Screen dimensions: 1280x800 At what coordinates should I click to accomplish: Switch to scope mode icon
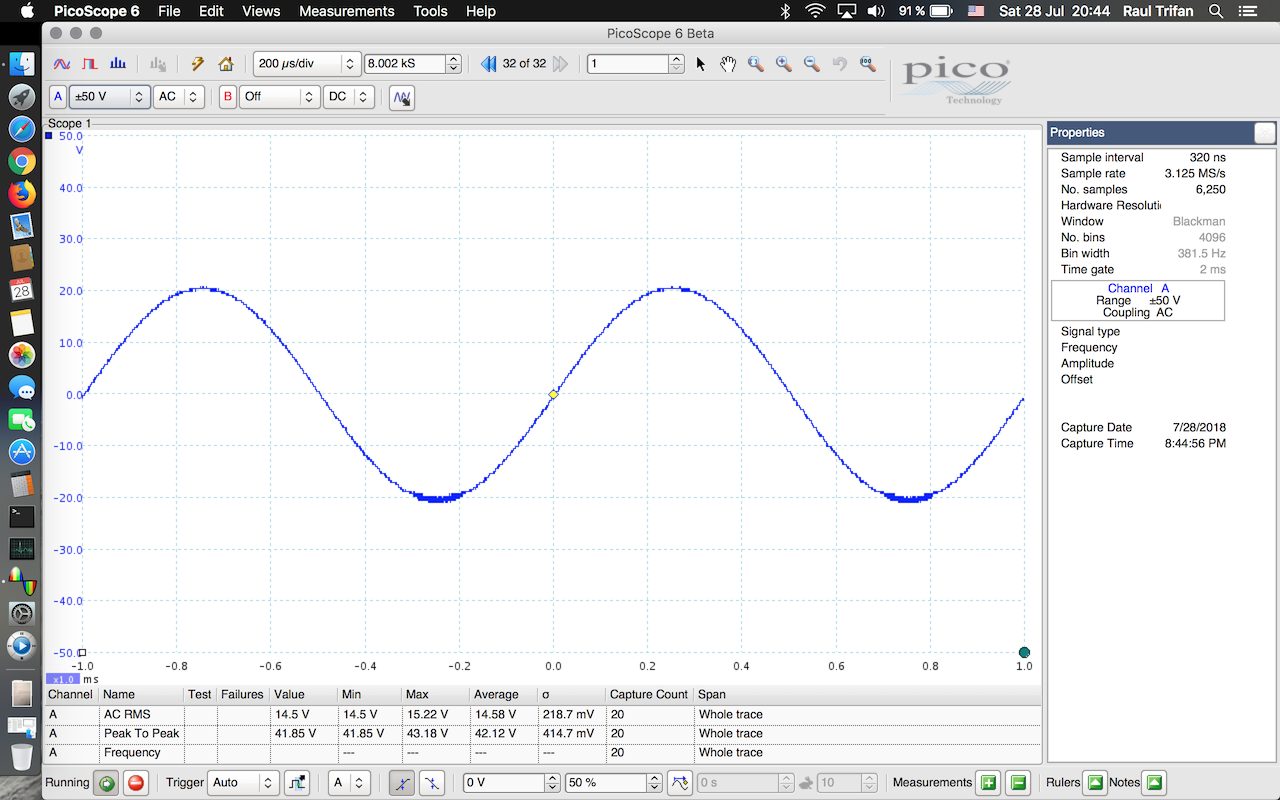point(62,63)
